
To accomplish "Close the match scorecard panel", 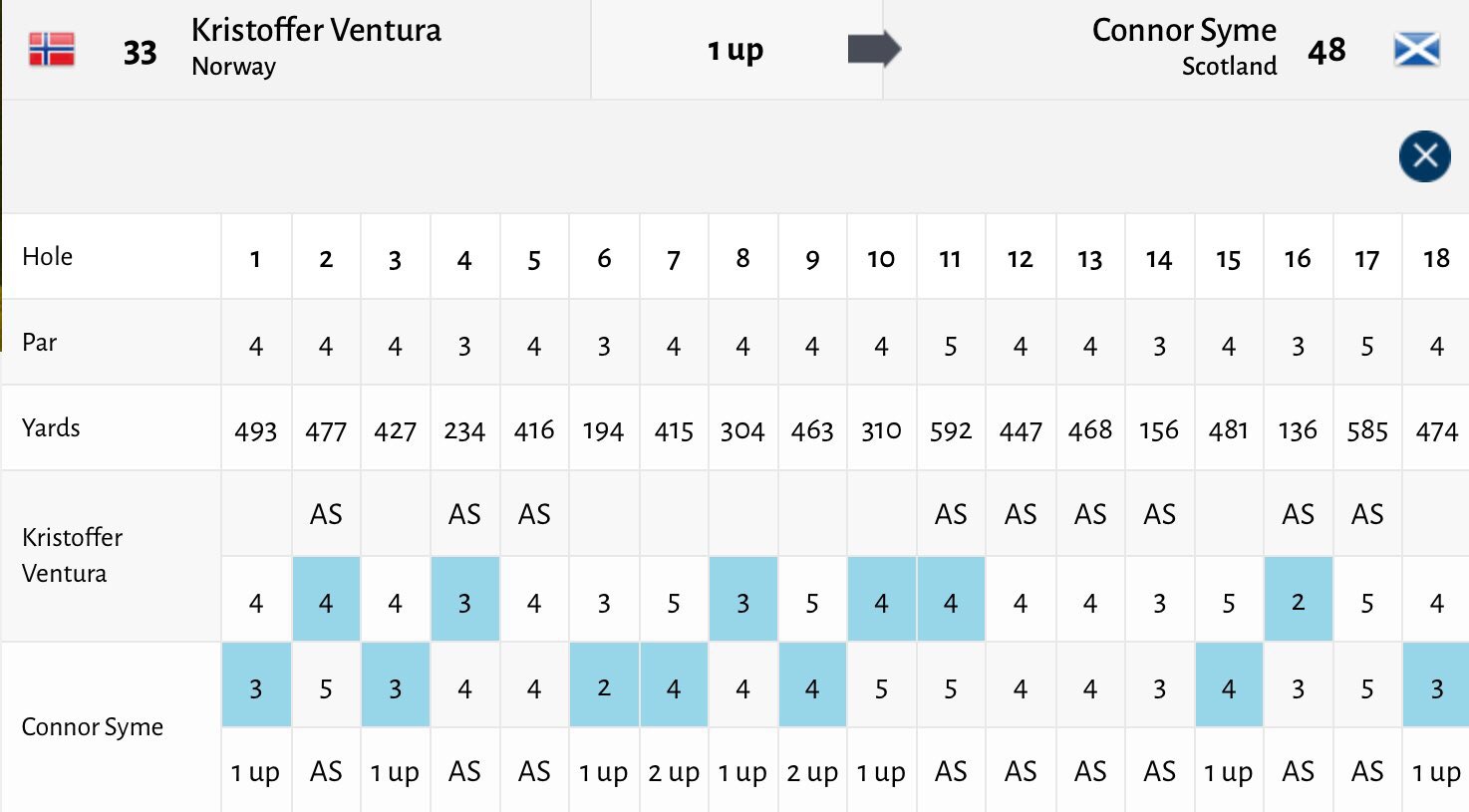I will pos(1424,156).
